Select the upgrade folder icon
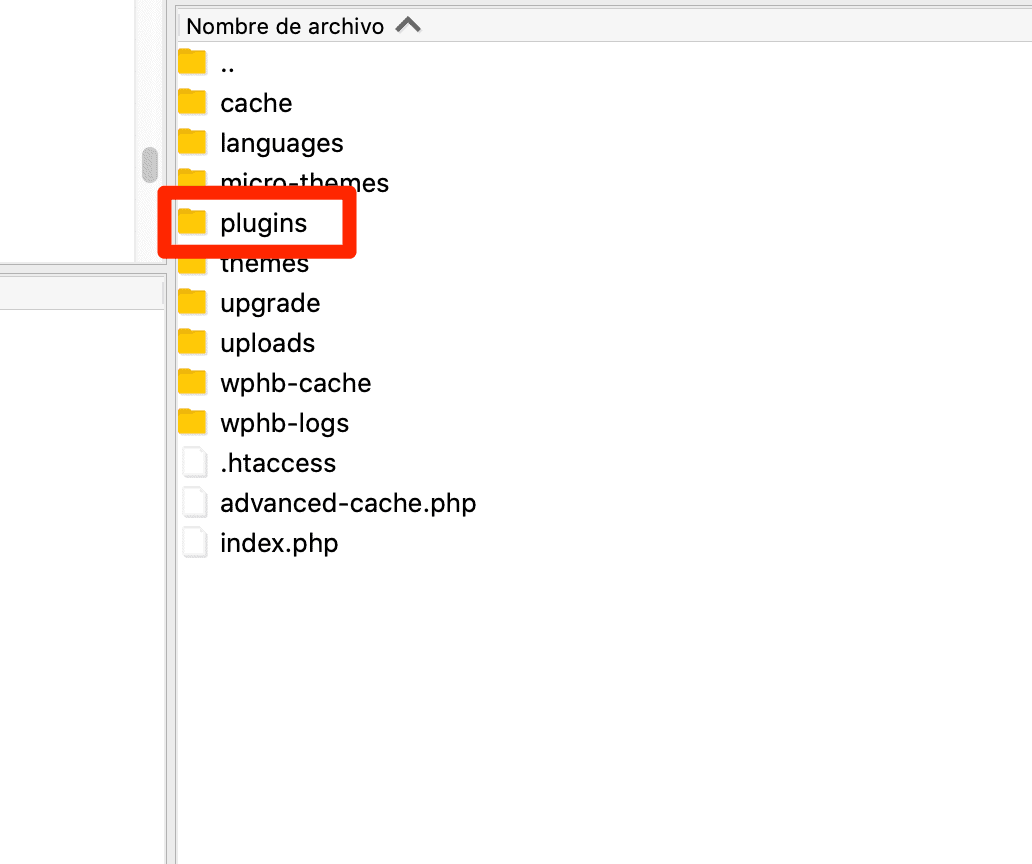Screen dimensions: 1032x864 [x=192, y=302]
